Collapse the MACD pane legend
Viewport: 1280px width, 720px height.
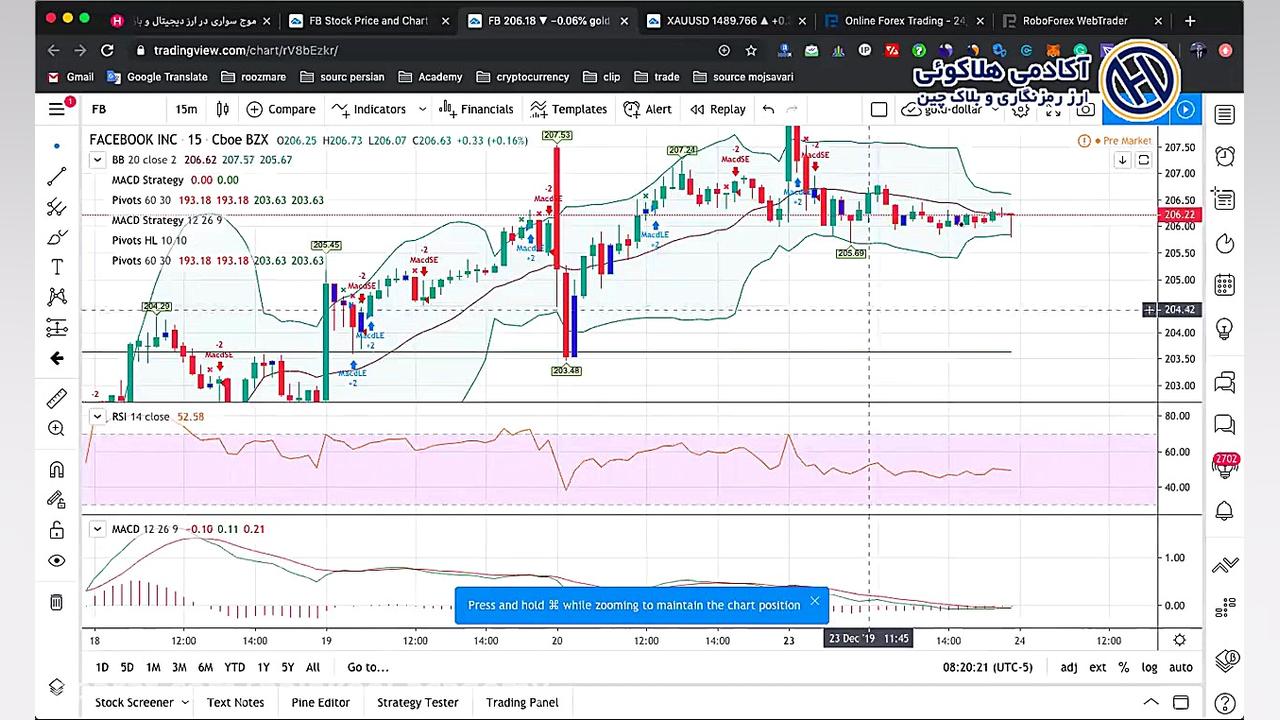click(x=97, y=529)
